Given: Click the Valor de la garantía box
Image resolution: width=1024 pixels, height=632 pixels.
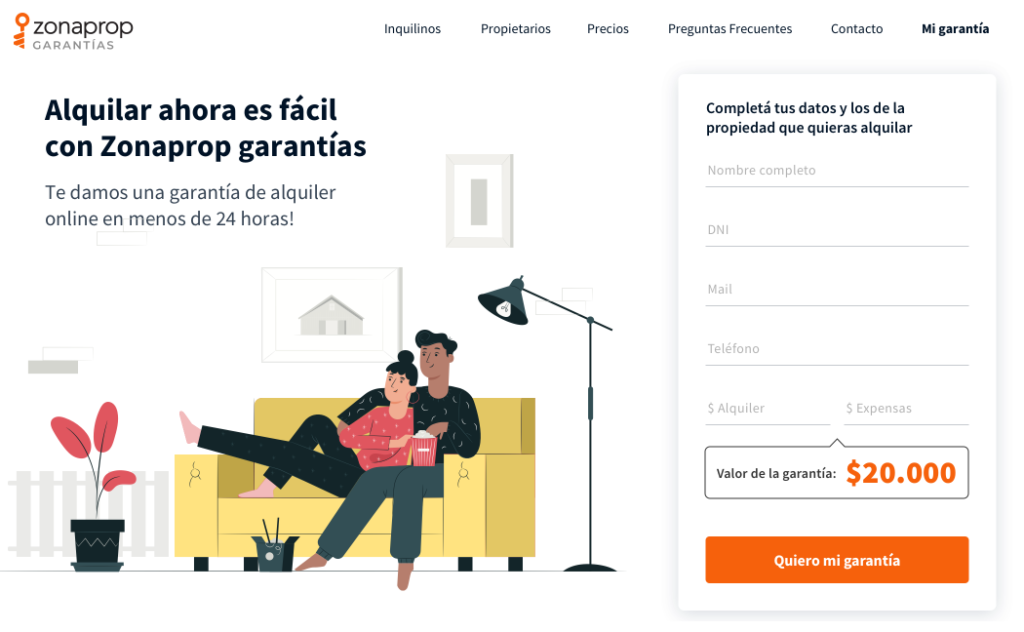Looking at the screenshot, I should (837, 473).
